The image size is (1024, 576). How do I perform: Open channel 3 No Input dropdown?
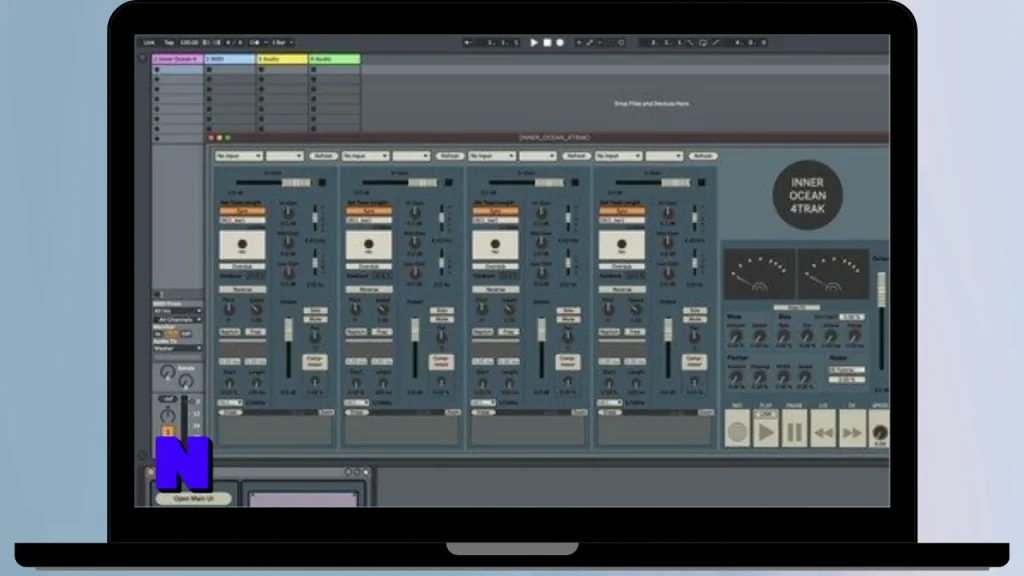click(x=492, y=156)
